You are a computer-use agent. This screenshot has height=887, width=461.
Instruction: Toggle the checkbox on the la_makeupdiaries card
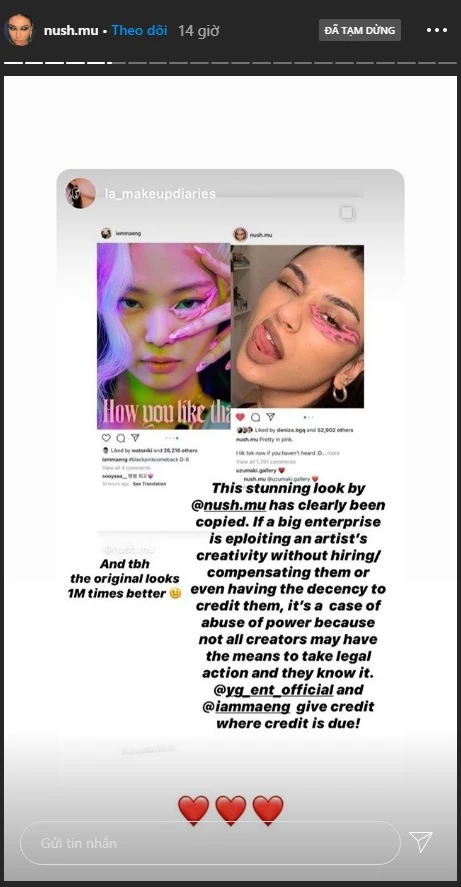point(347,213)
